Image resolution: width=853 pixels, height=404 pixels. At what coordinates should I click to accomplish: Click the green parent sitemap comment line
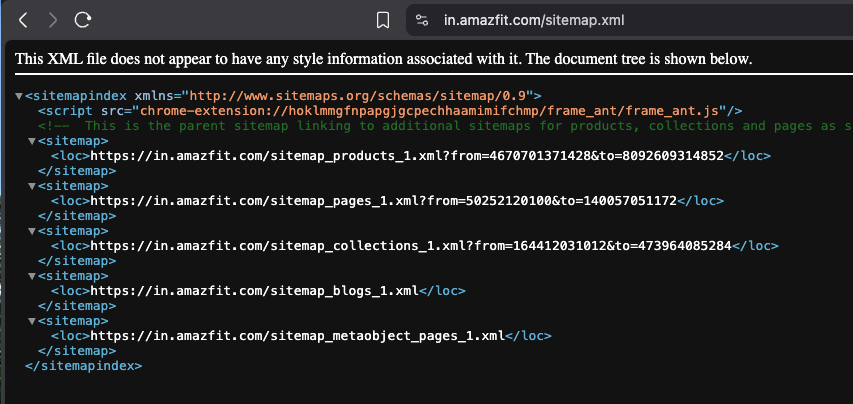[445, 126]
